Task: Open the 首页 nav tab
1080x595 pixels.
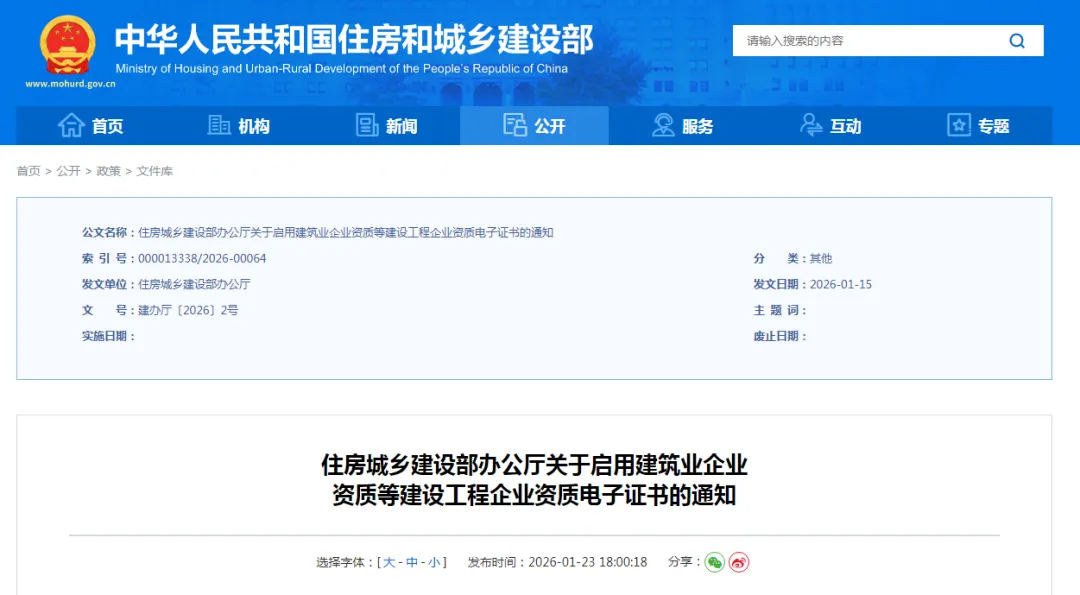Action: click(x=90, y=126)
